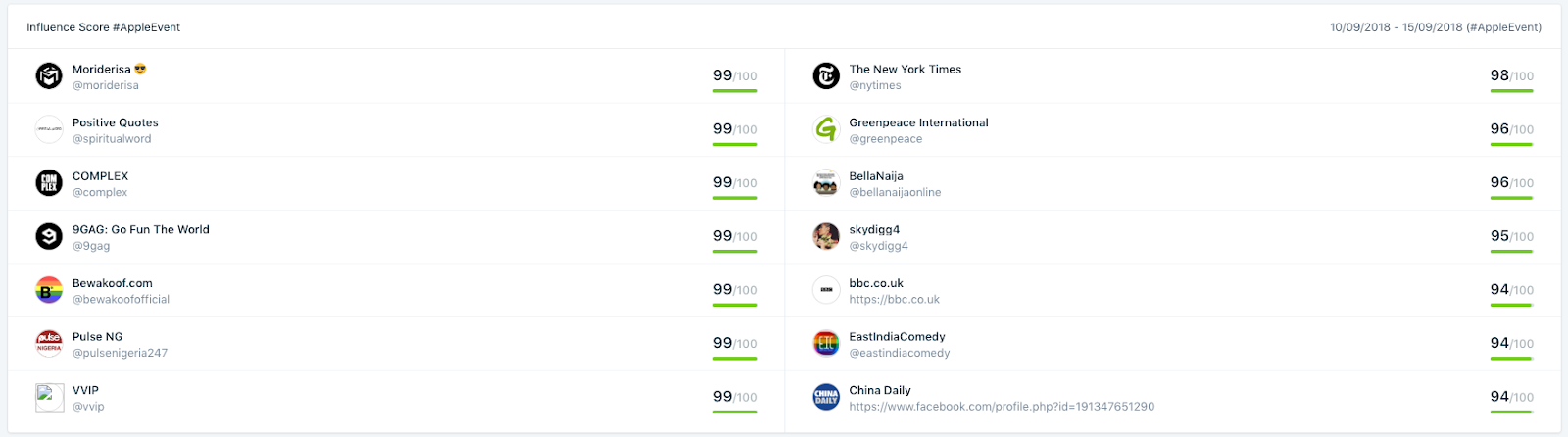
Task: Open the COMPLEX logo avatar
Action: coord(49,182)
